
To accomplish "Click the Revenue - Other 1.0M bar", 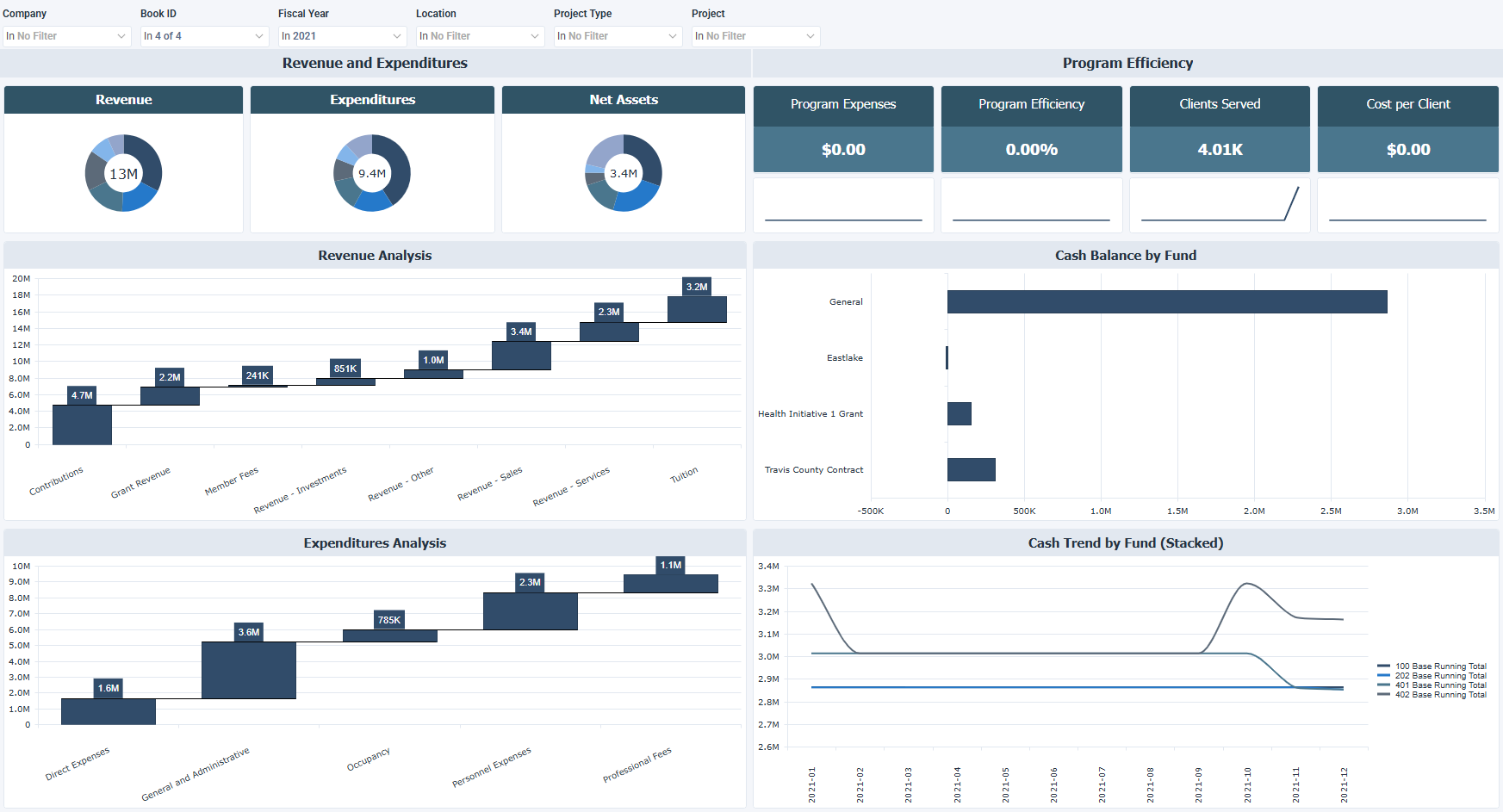I will click(433, 374).
